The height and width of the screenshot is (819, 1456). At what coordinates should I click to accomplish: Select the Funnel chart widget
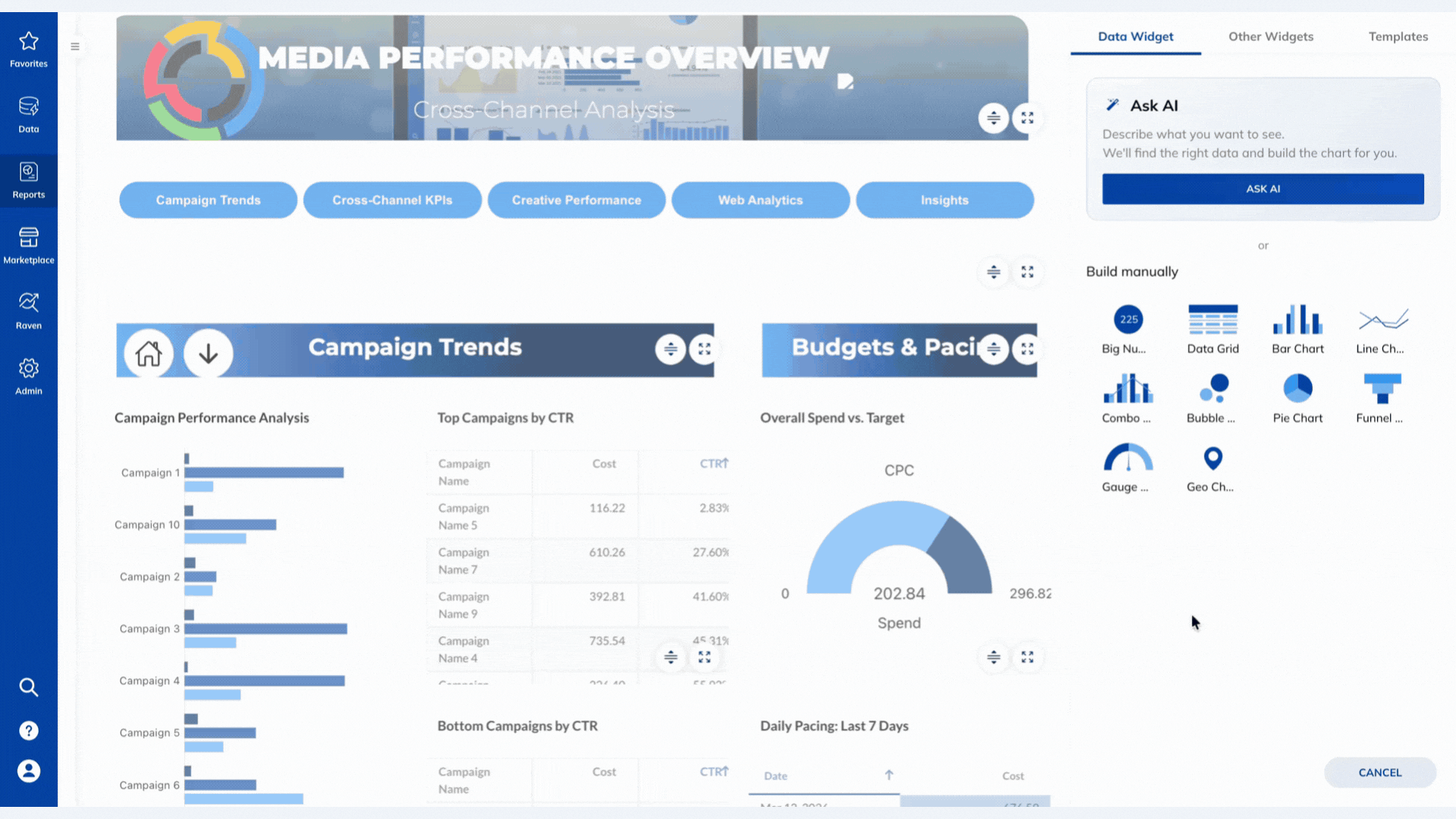coord(1382,389)
